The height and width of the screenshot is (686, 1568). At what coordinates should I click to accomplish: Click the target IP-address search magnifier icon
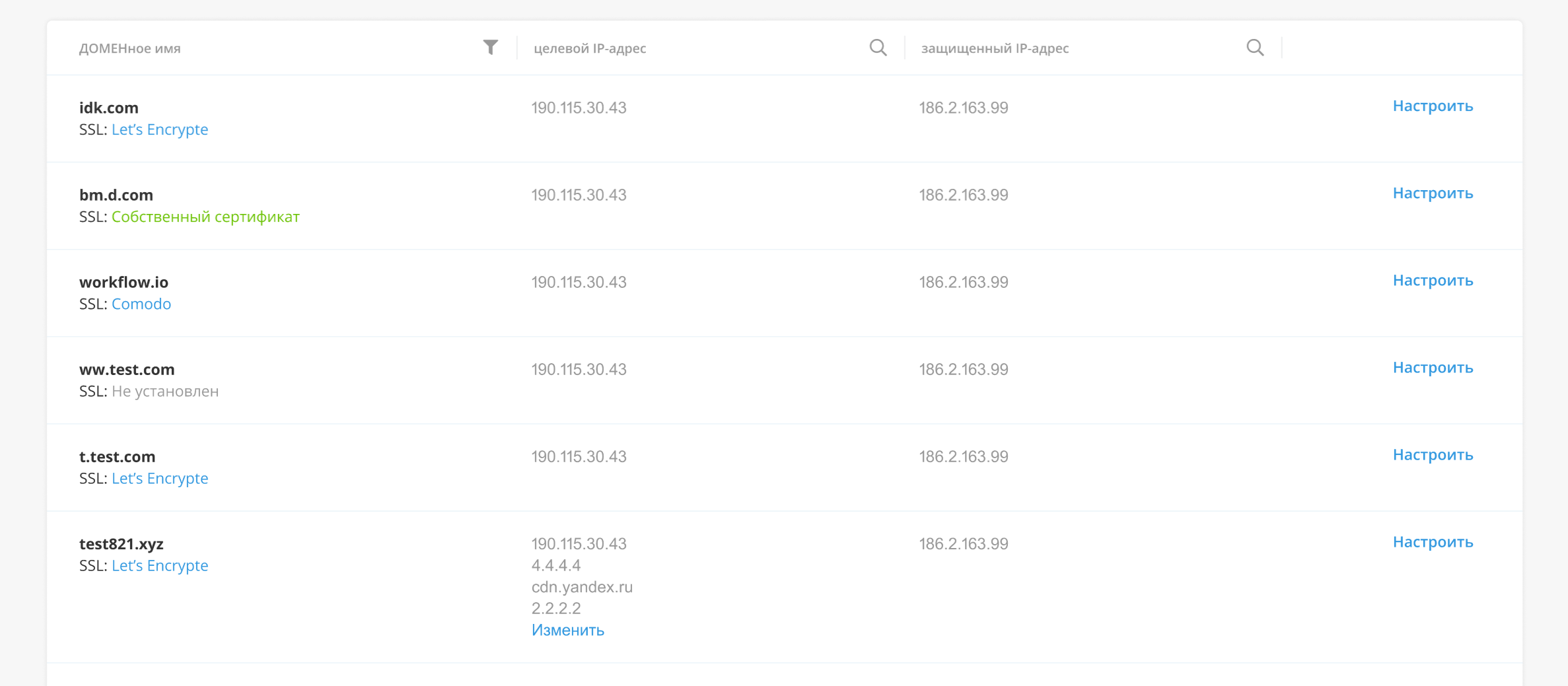coord(878,48)
